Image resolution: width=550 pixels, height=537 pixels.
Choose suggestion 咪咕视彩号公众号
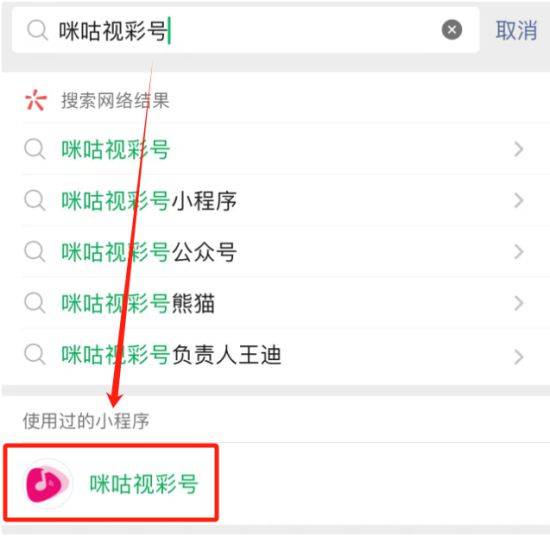tap(275, 251)
